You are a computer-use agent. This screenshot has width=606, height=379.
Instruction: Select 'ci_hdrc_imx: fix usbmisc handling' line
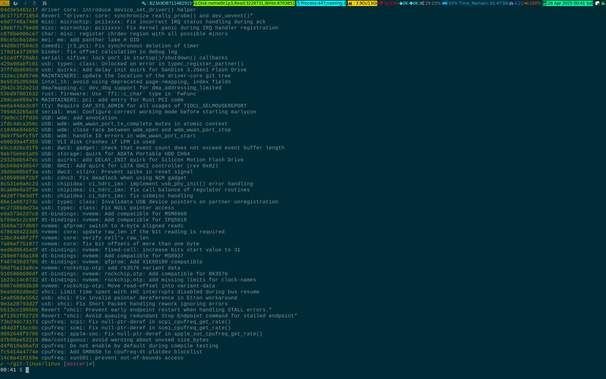[96, 195]
